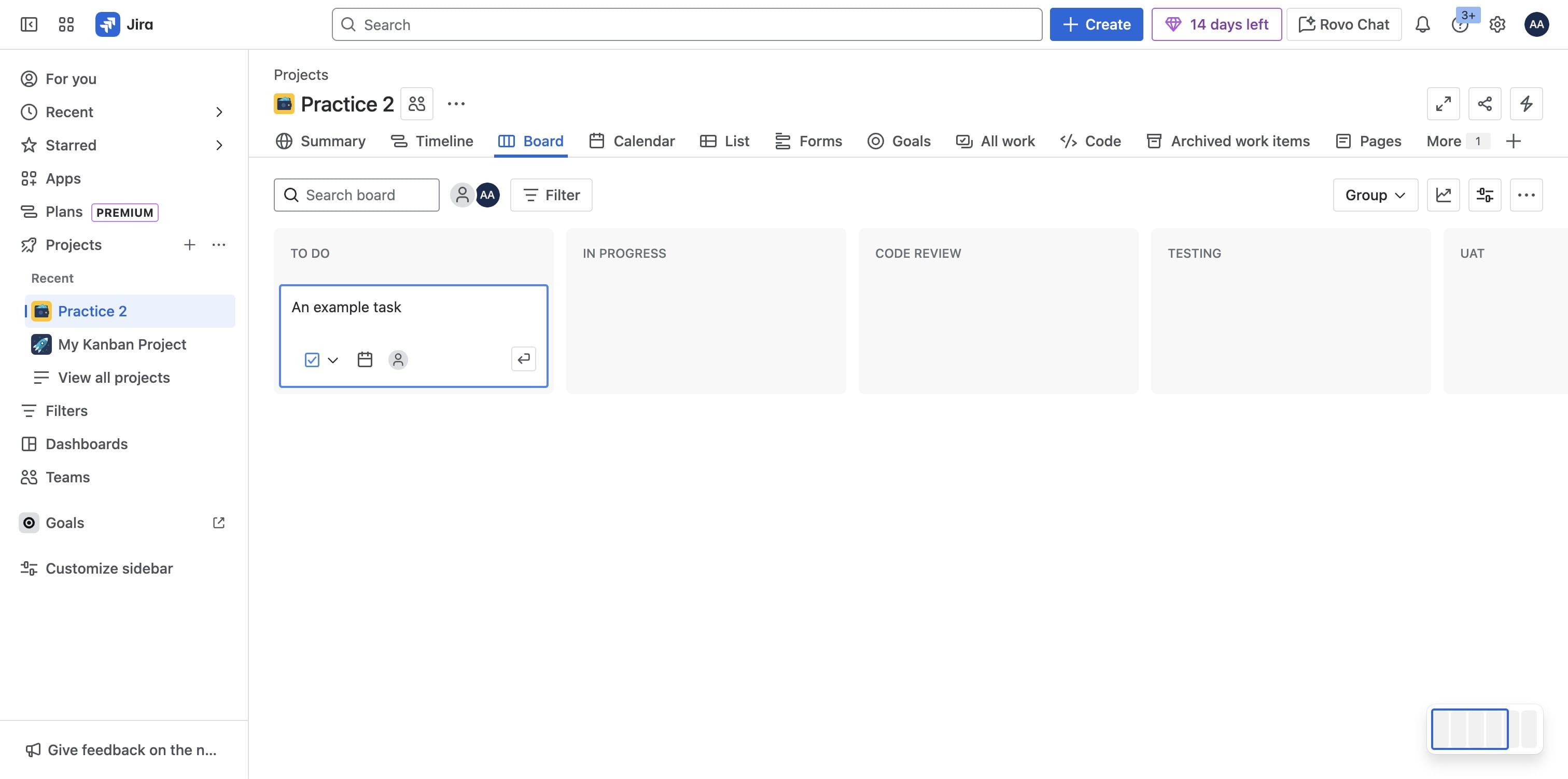This screenshot has height=779, width=1568.
Task: Go to Jira home logo
Action: [124, 24]
